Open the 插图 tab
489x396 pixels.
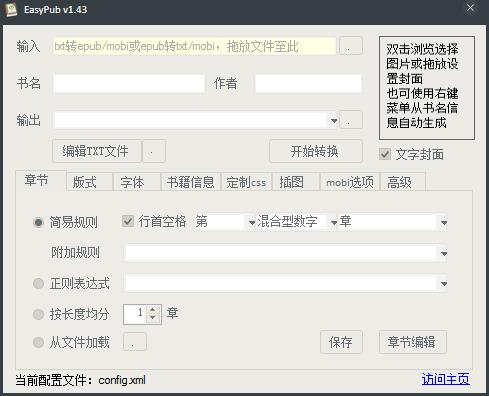[x=296, y=182]
